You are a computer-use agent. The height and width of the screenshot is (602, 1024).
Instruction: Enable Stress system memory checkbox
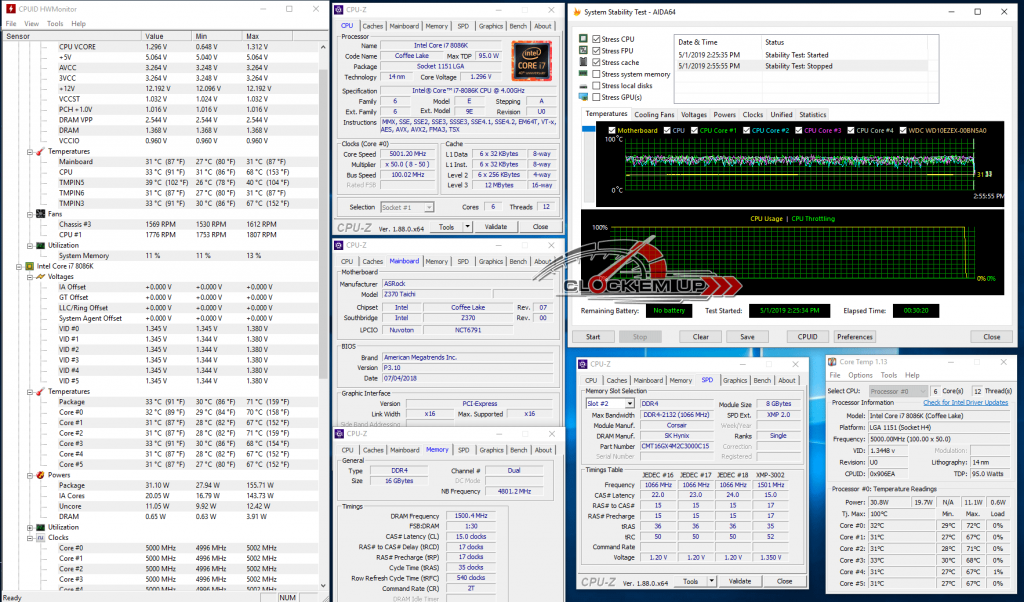coord(596,74)
